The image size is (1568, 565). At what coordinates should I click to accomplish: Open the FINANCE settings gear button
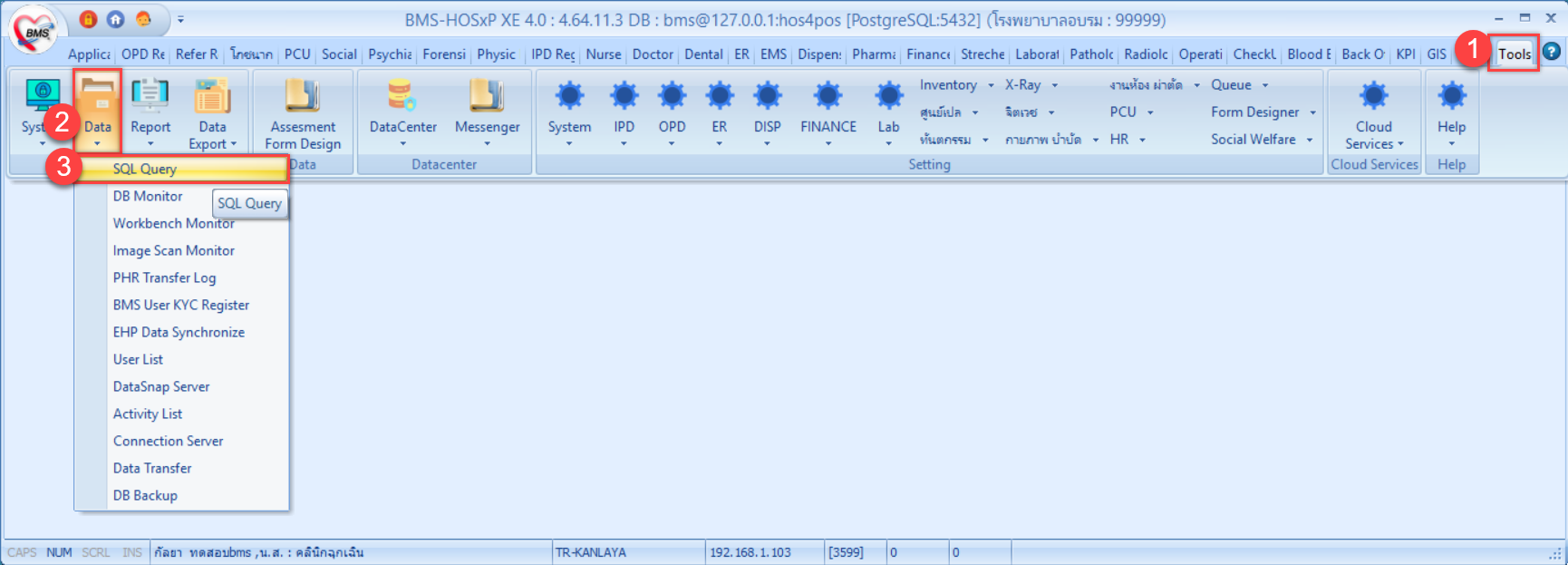click(x=828, y=112)
